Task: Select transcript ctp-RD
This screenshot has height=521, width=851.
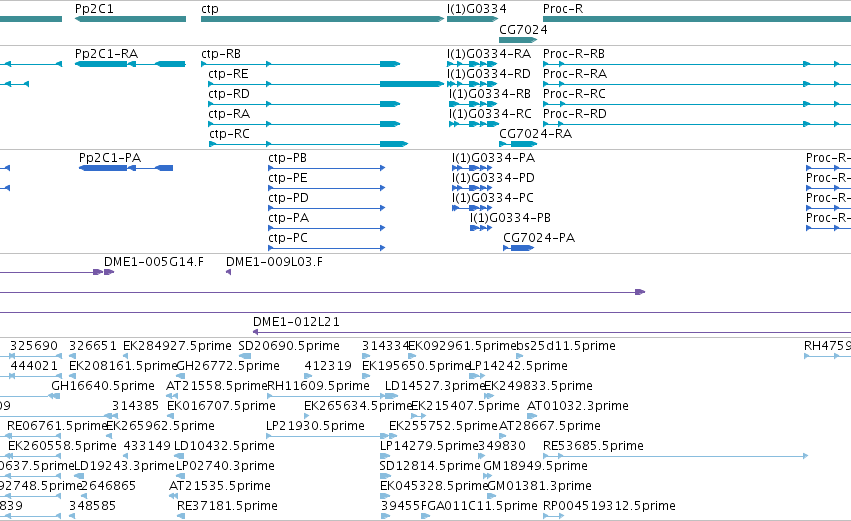Action: (x=229, y=94)
